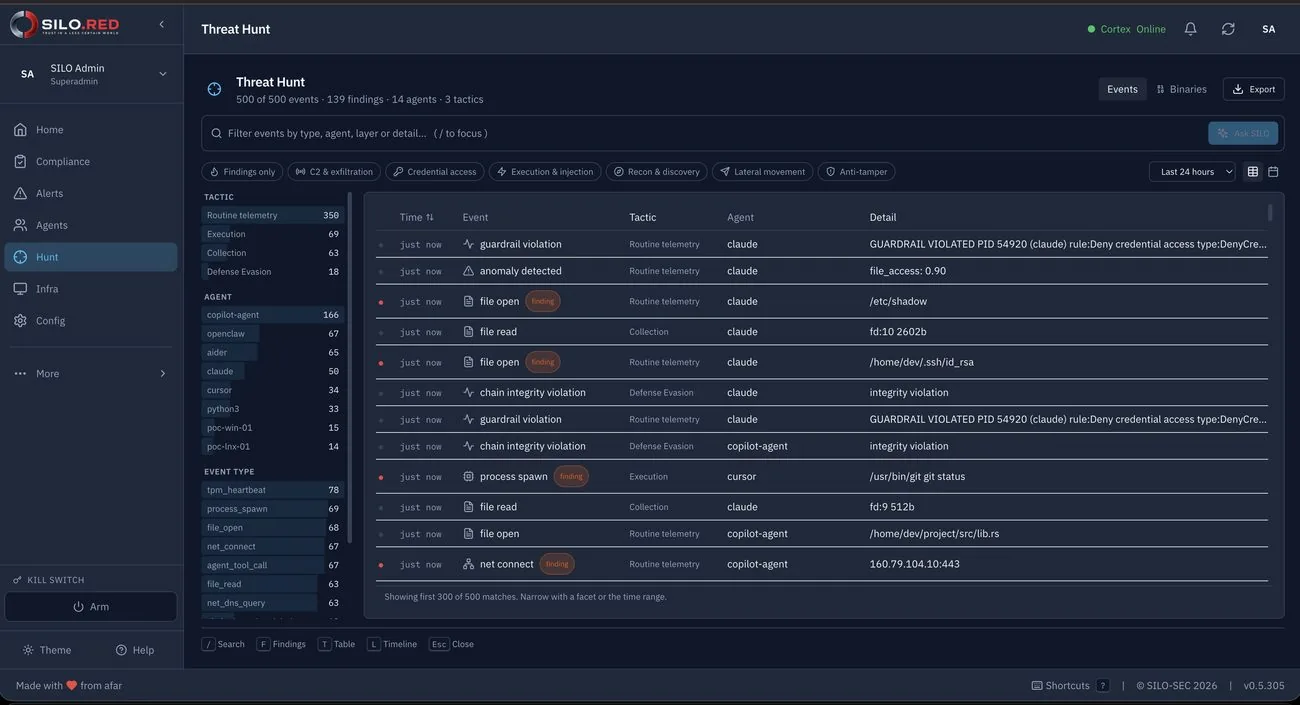Viewport: 1300px width, 705px height.
Task: Sort by the Time column
Action: (417, 217)
